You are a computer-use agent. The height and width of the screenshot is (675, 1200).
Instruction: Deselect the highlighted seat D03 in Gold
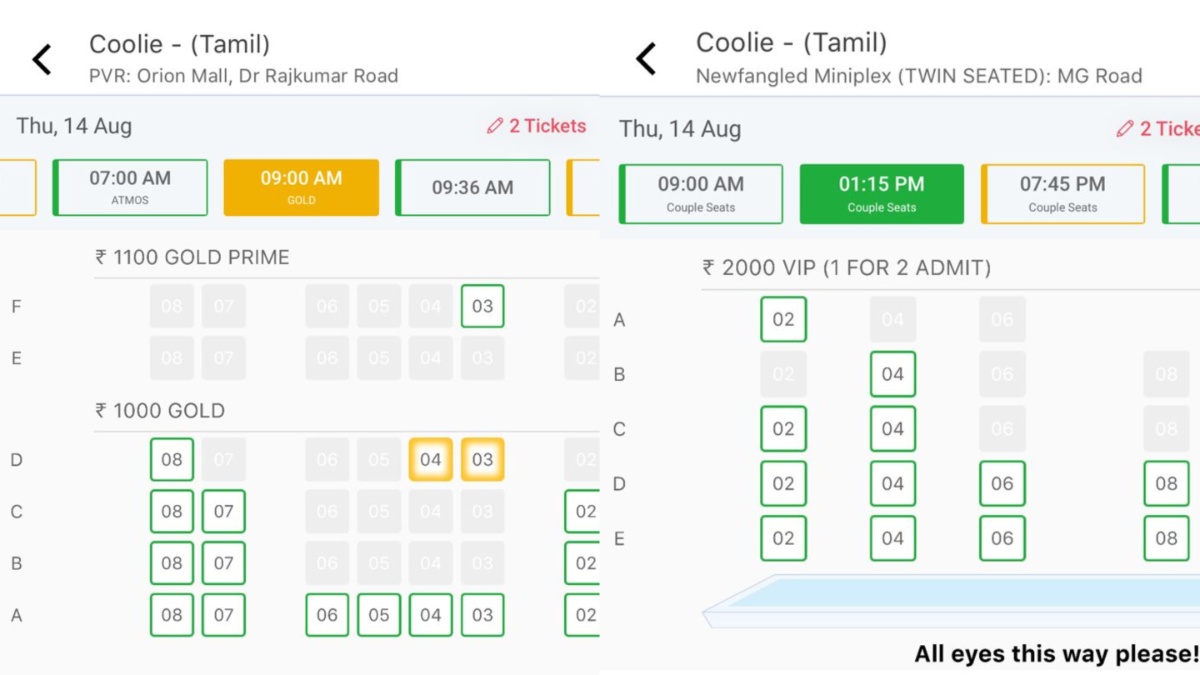tap(482, 460)
